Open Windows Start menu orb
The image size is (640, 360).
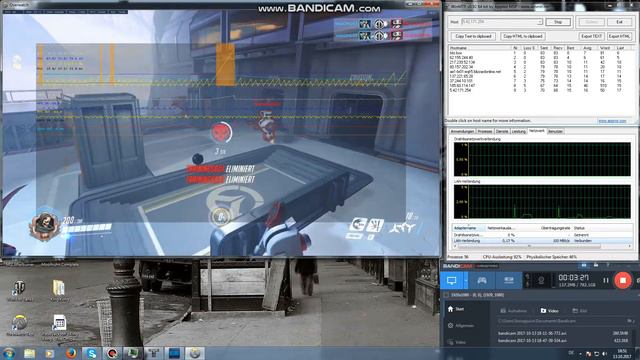pyautogui.click(x=9, y=353)
